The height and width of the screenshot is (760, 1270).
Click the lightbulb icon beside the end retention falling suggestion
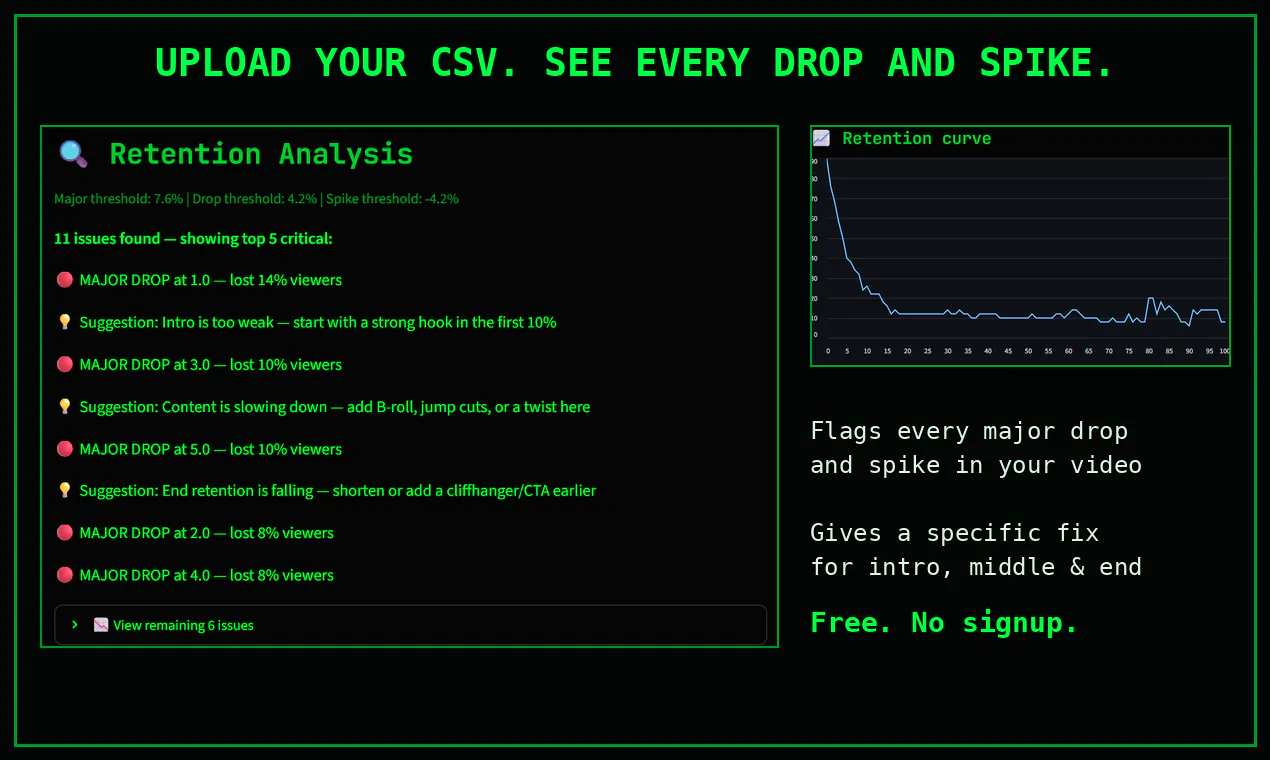64,490
